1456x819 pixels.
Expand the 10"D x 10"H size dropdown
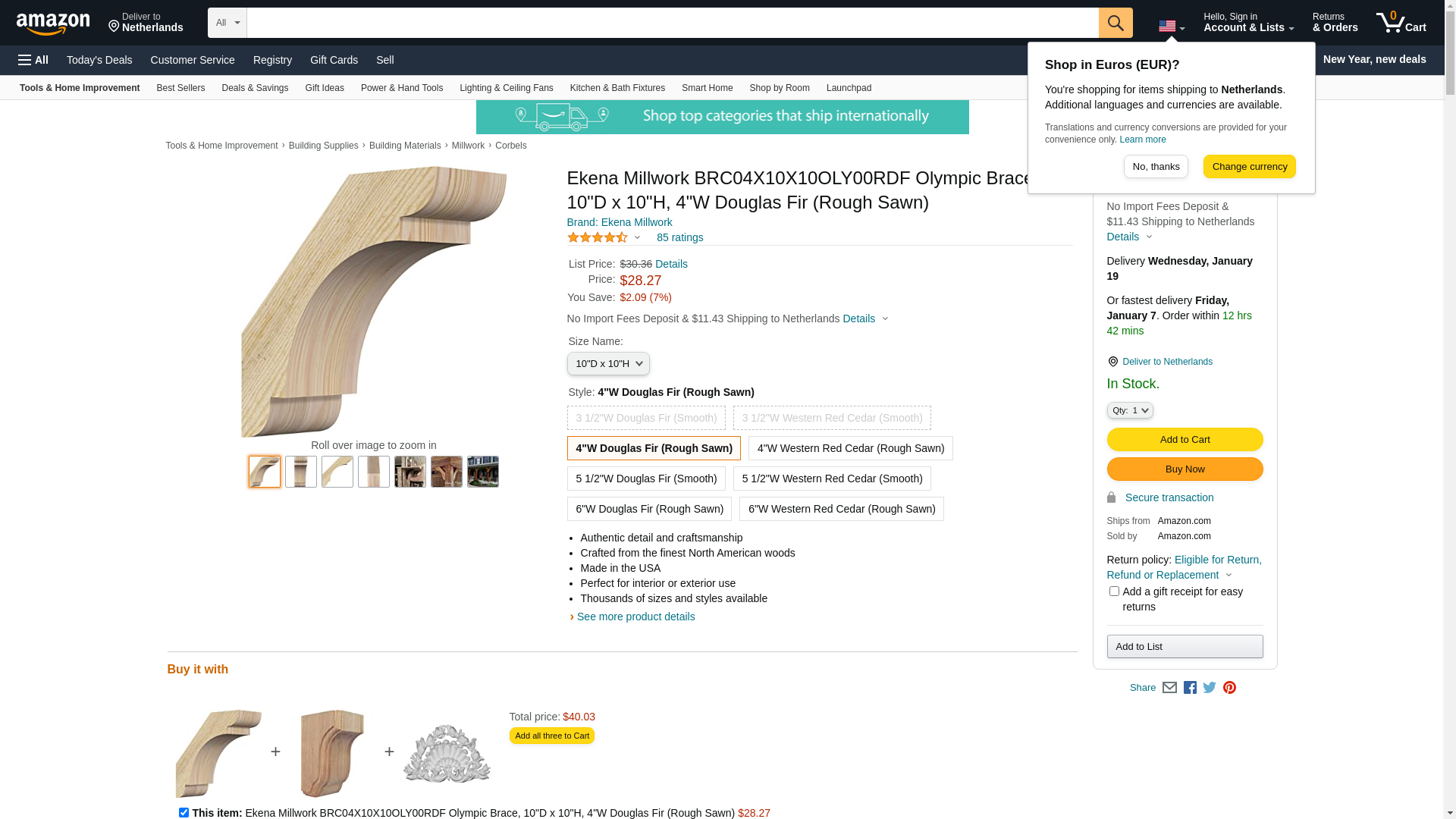click(x=608, y=364)
